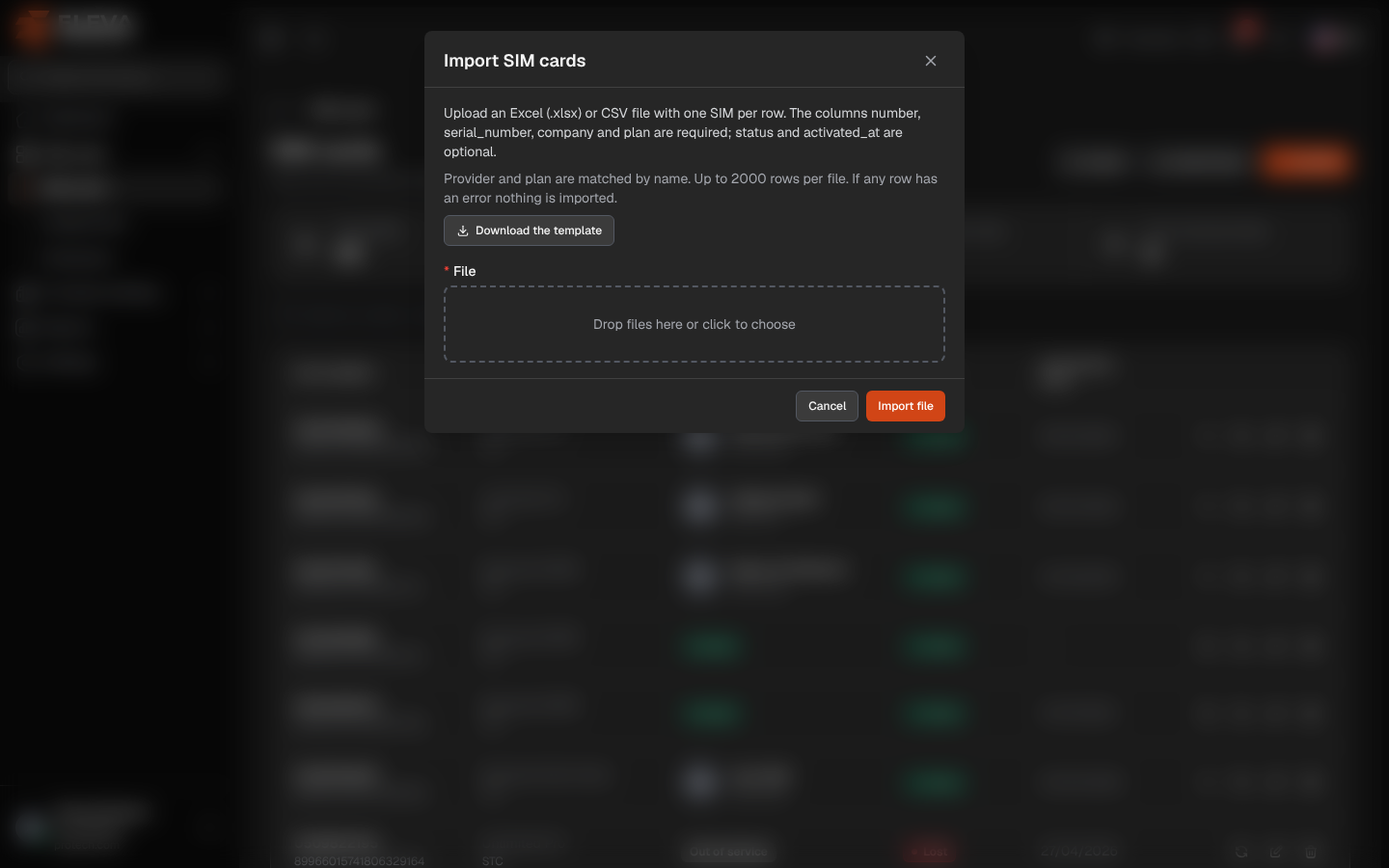Download the template file
1389x868 pixels.
529,231
